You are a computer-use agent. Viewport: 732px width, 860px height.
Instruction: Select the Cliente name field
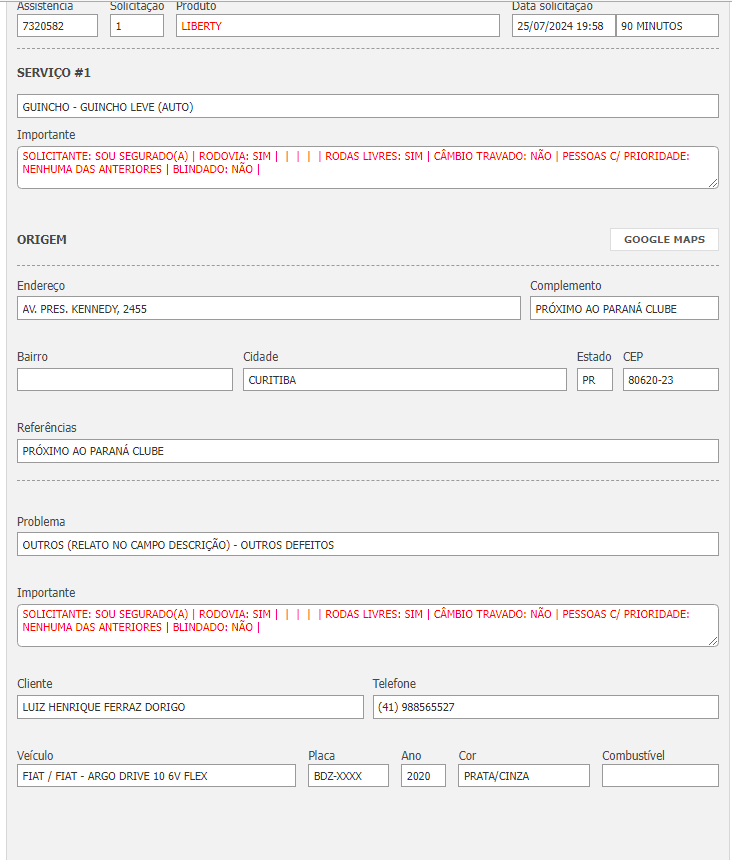pos(190,707)
